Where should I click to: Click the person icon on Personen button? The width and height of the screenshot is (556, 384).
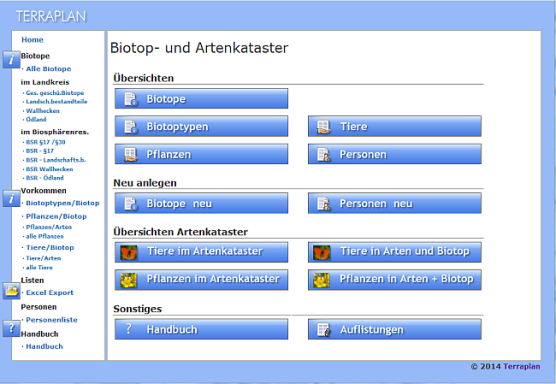pos(324,155)
